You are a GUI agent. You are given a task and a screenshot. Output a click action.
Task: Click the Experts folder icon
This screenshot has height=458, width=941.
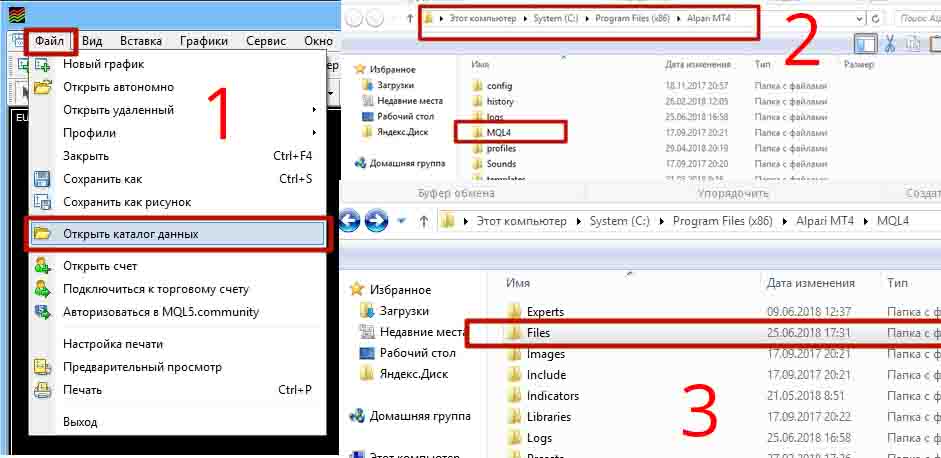[x=515, y=312]
